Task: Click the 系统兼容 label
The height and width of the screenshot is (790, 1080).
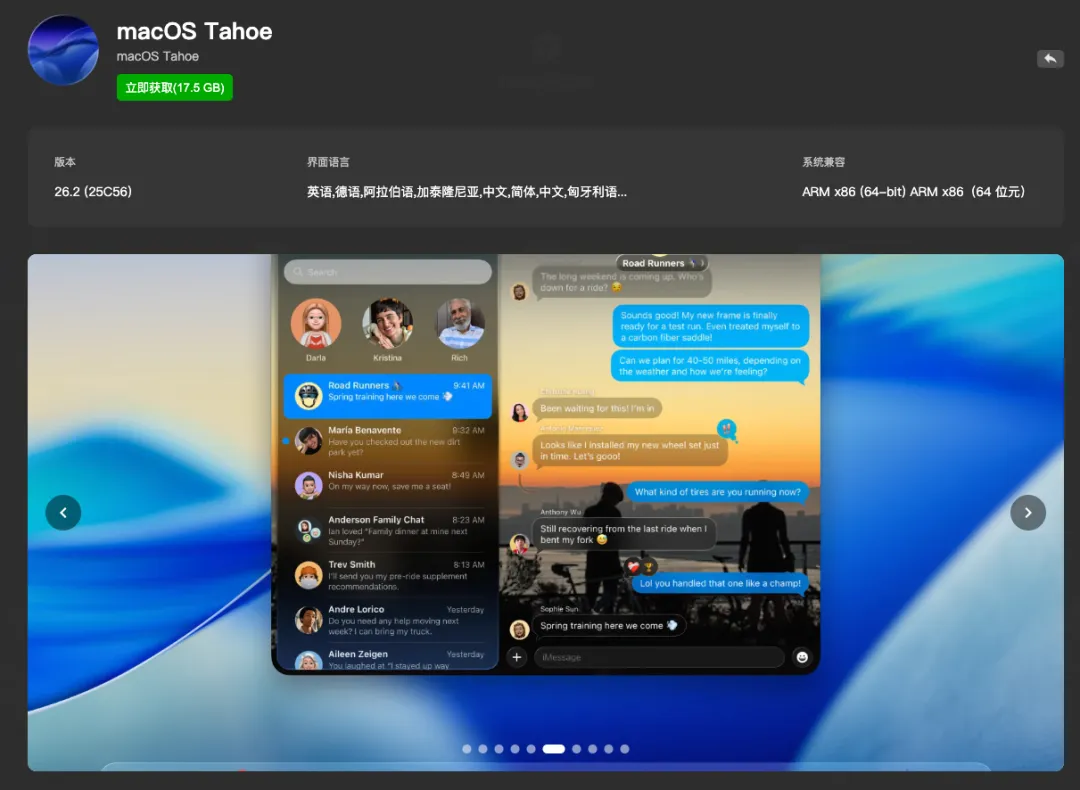Action: (823, 162)
